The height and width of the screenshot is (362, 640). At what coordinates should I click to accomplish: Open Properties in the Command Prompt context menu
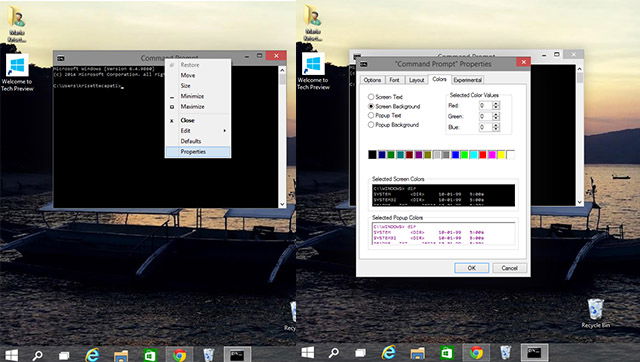[198, 152]
